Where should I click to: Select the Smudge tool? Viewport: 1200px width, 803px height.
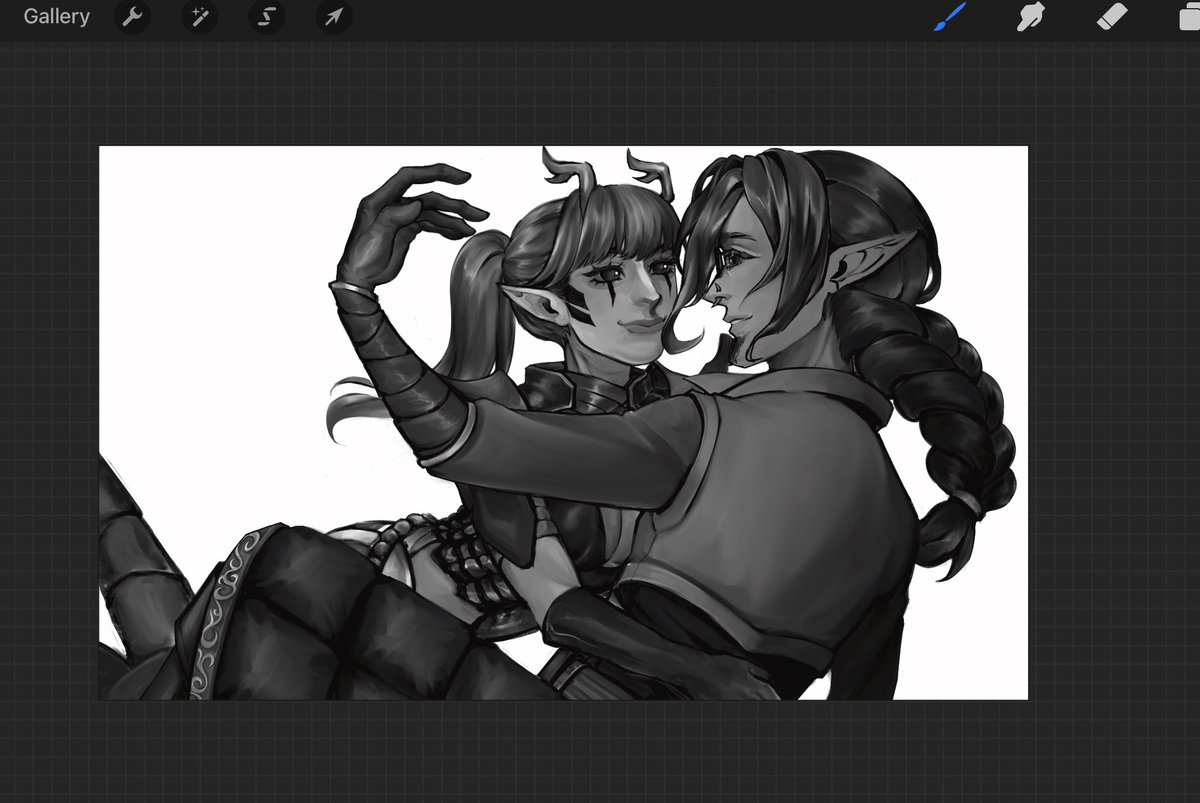pyautogui.click(x=1030, y=16)
